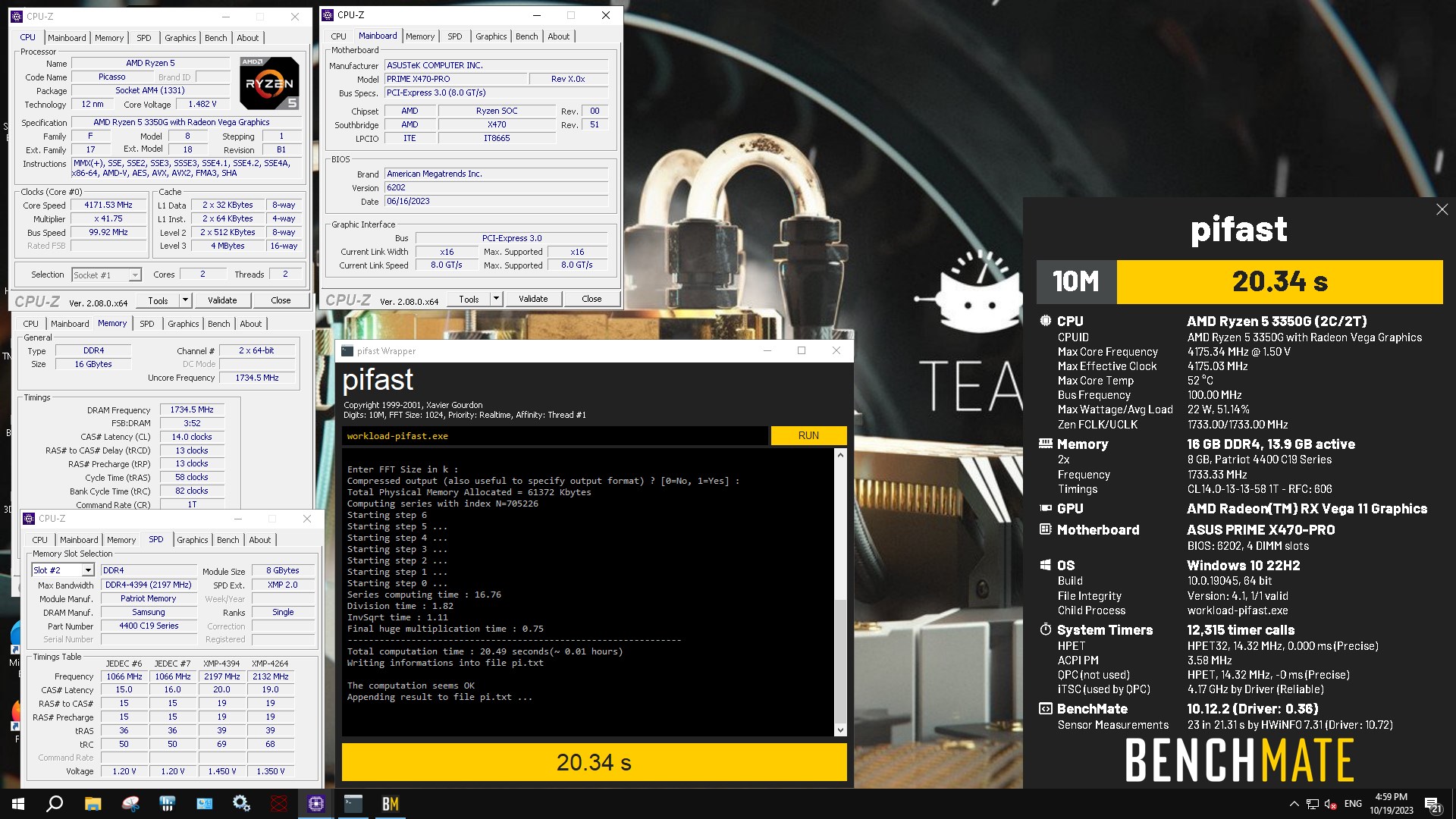The width and height of the screenshot is (1456, 819).
Task: Show hidden system tray icons
Action: pos(1294,804)
